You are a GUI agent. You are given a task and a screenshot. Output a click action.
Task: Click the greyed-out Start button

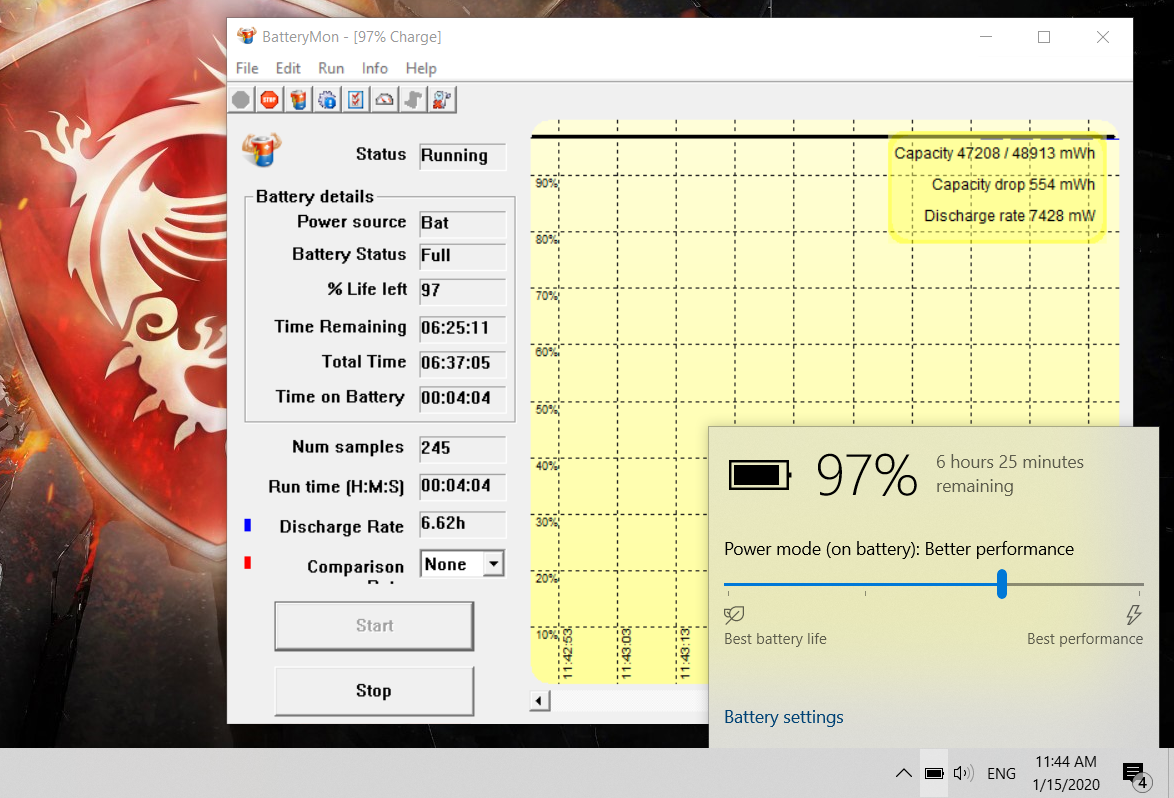tap(374, 626)
